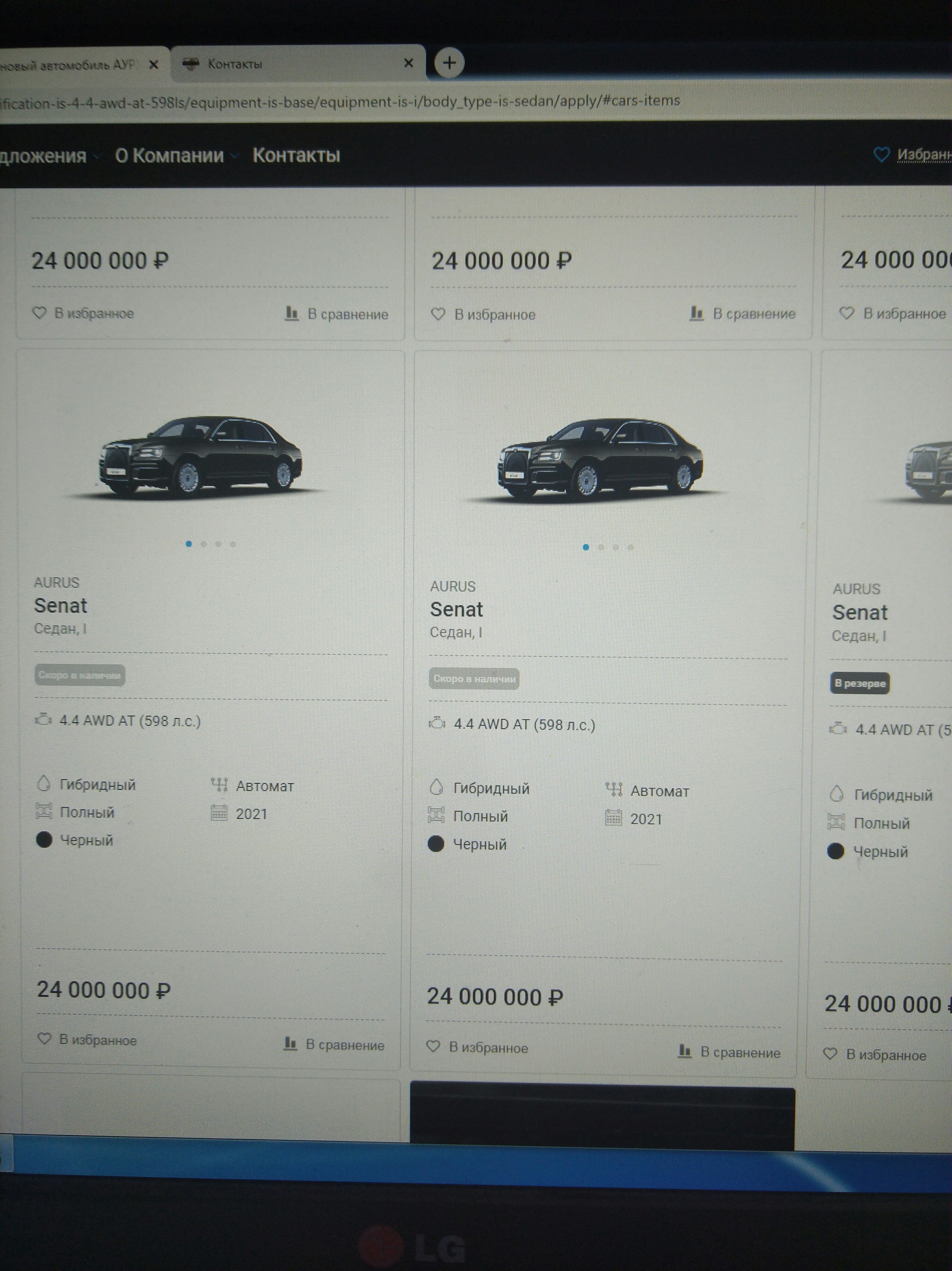Add left bottom Senat to В сравнение
This screenshot has height=1271, width=952.
(x=334, y=1044)
